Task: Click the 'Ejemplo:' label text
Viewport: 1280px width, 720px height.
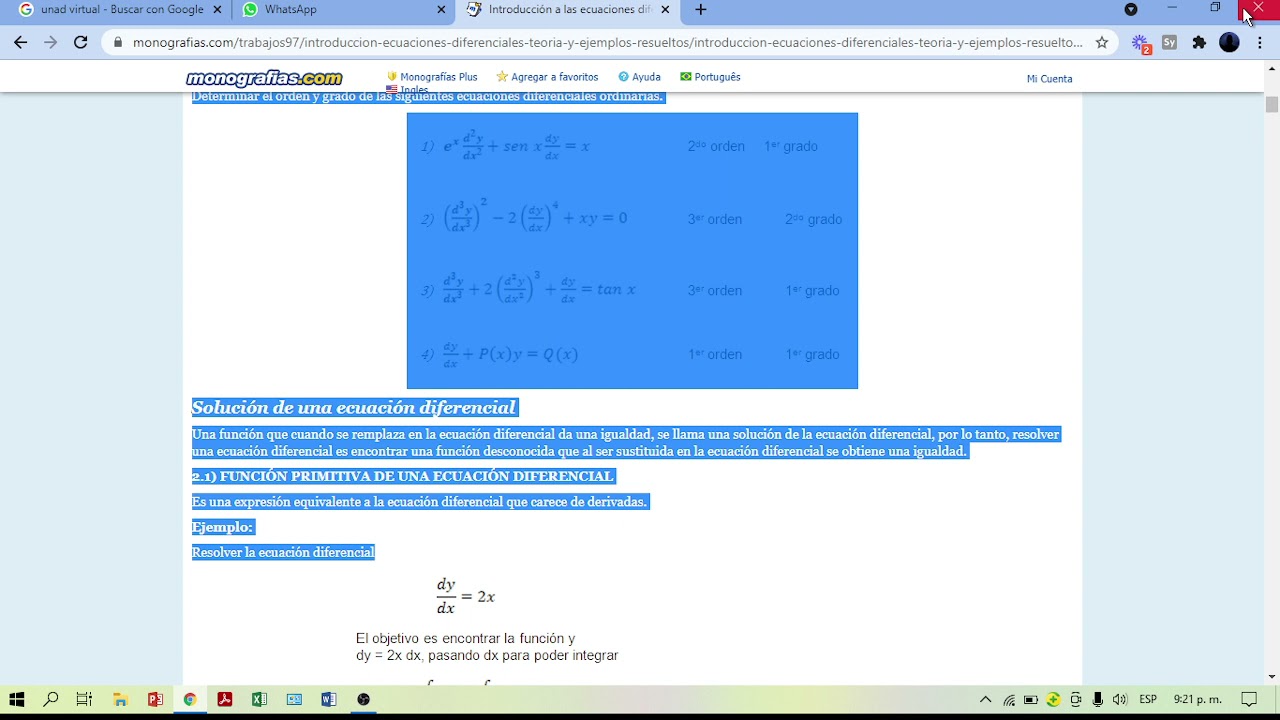Action: tap(222, 527)
